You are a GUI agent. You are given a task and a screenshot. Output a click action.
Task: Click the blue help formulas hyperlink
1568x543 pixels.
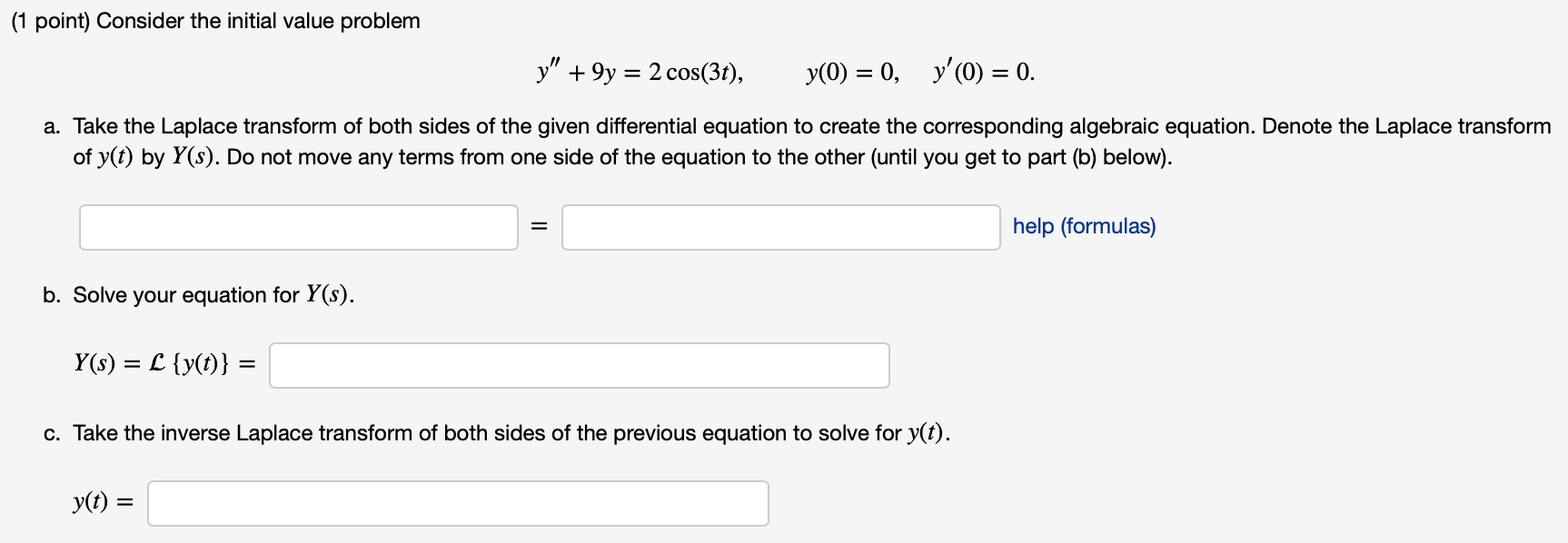(x=1084, y=226)
